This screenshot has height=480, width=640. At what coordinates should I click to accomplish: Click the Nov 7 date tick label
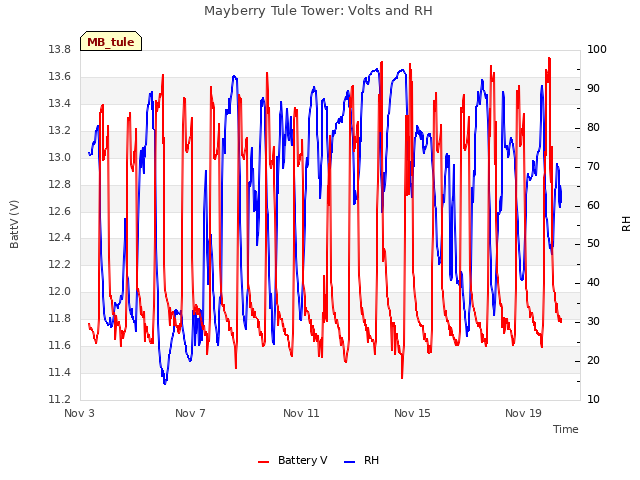tap(190, 413)
